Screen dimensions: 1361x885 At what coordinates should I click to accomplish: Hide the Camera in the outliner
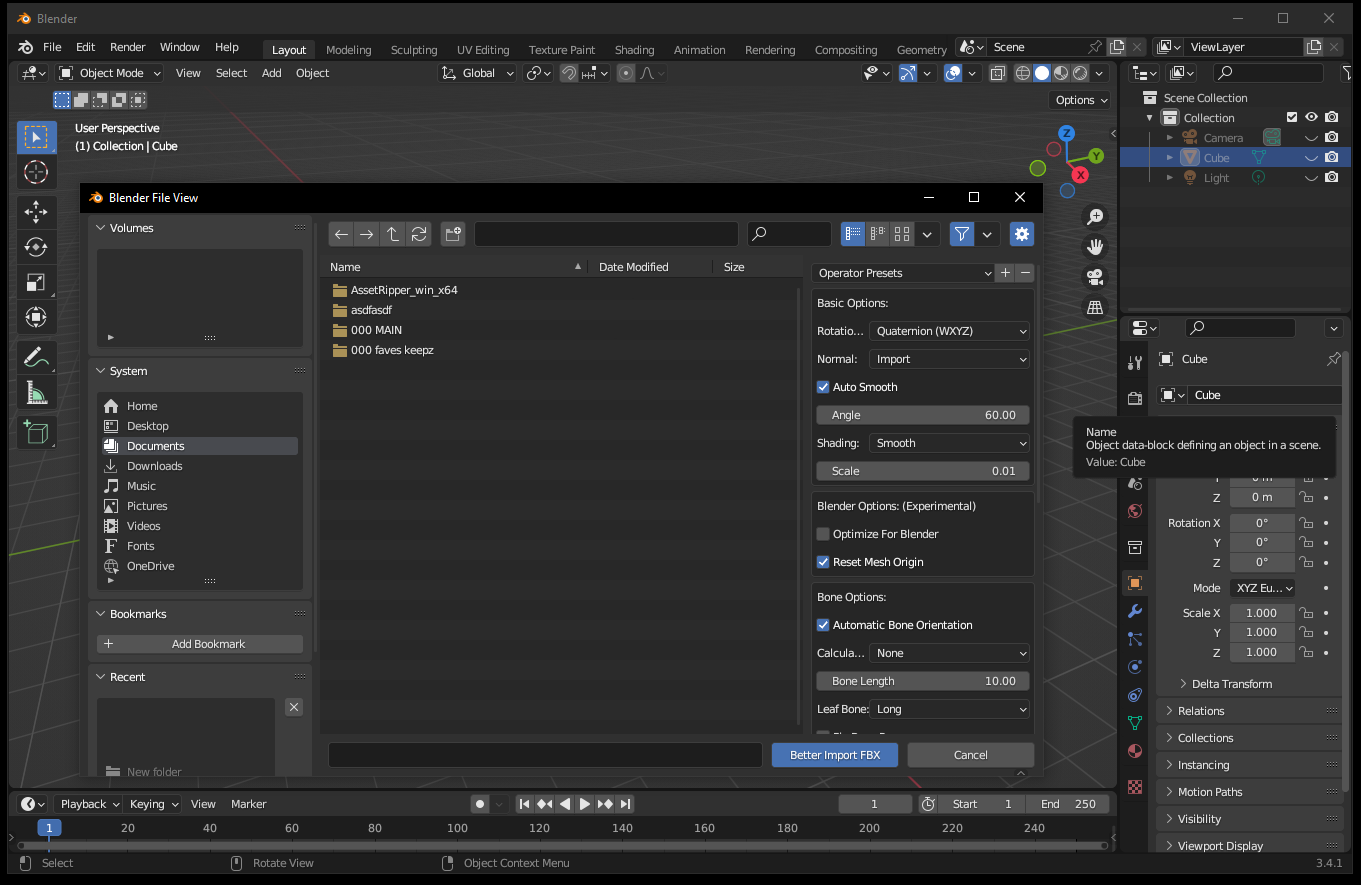click(1311, 138)
